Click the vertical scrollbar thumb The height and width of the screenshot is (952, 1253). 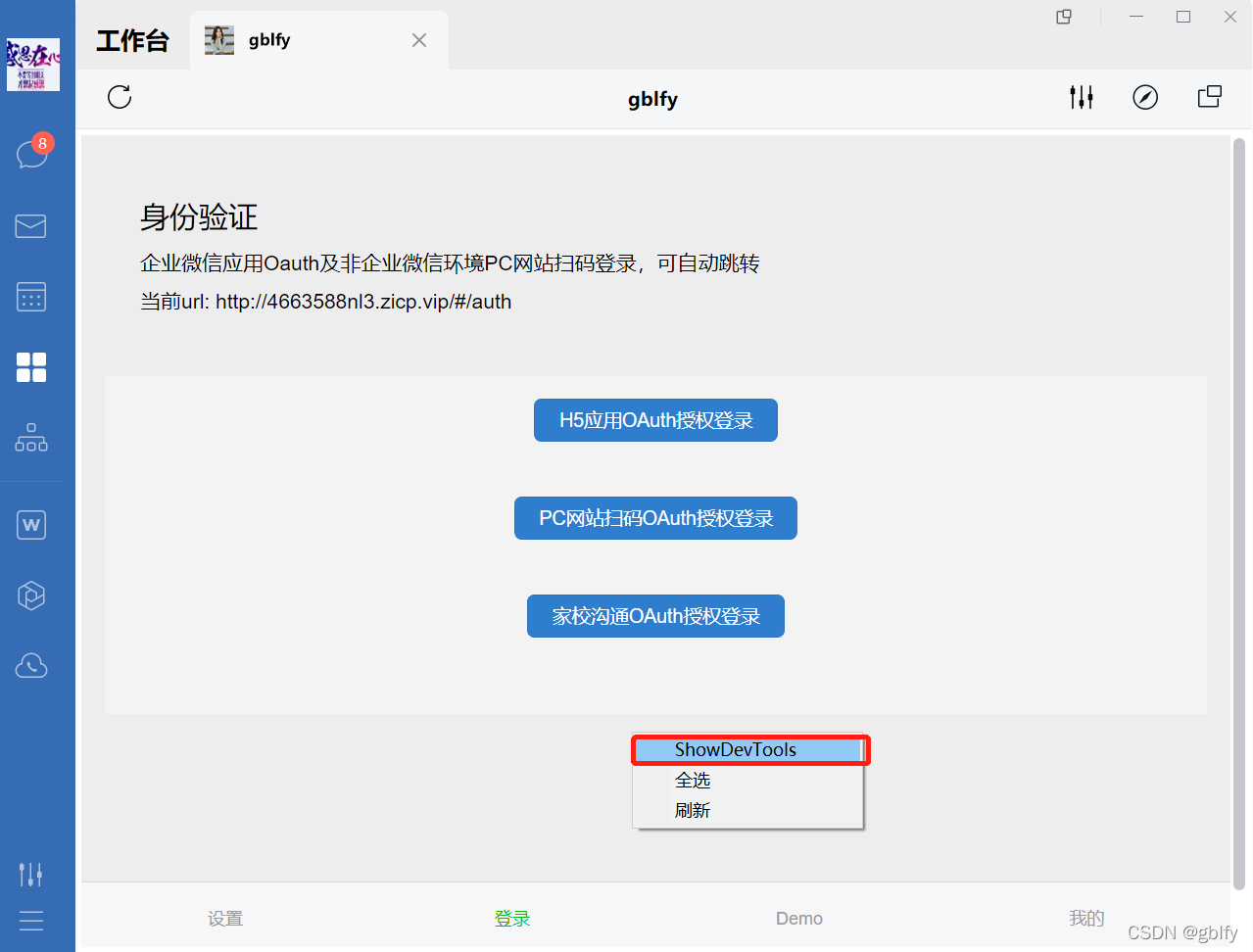pos(1239,514)
